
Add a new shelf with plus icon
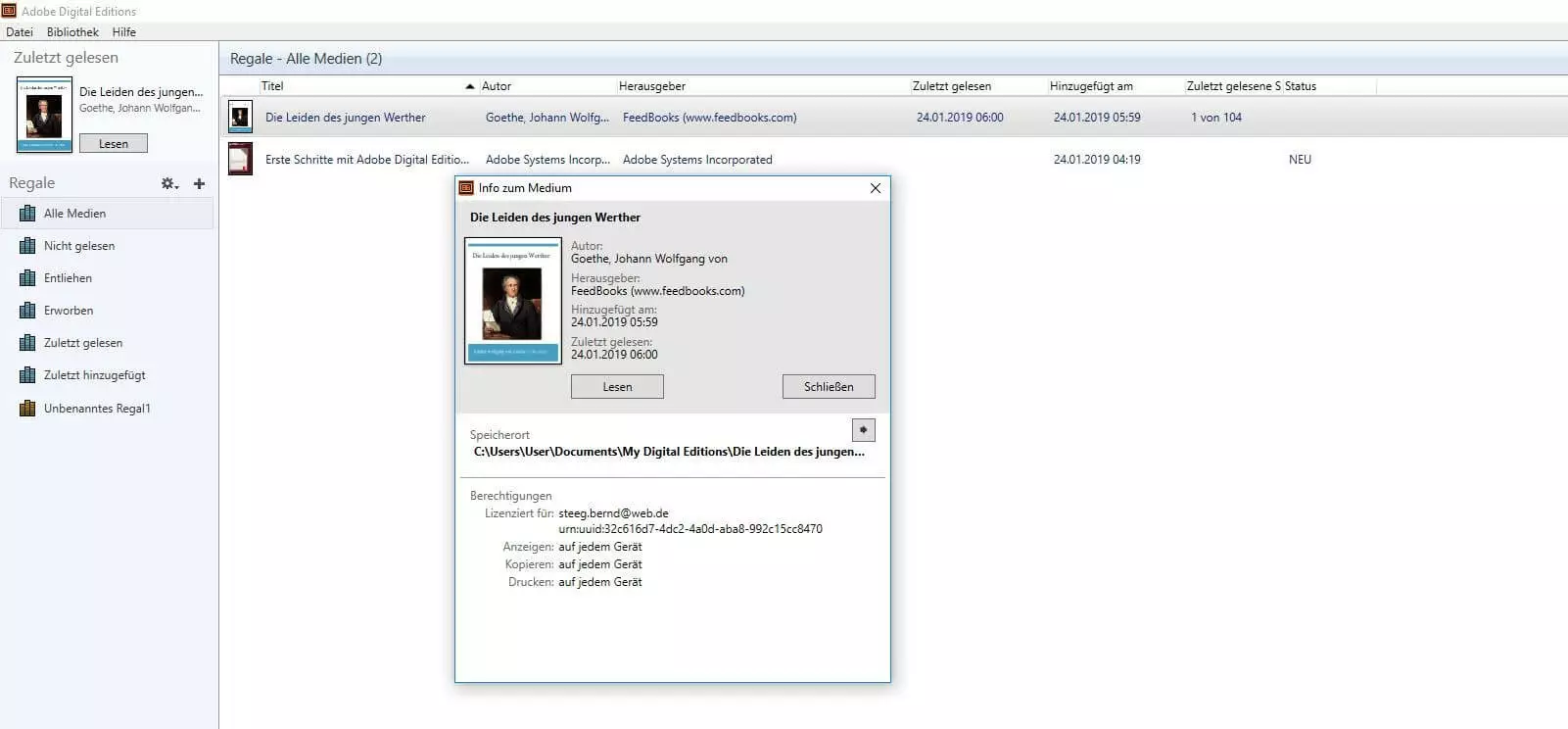point(199,183)
